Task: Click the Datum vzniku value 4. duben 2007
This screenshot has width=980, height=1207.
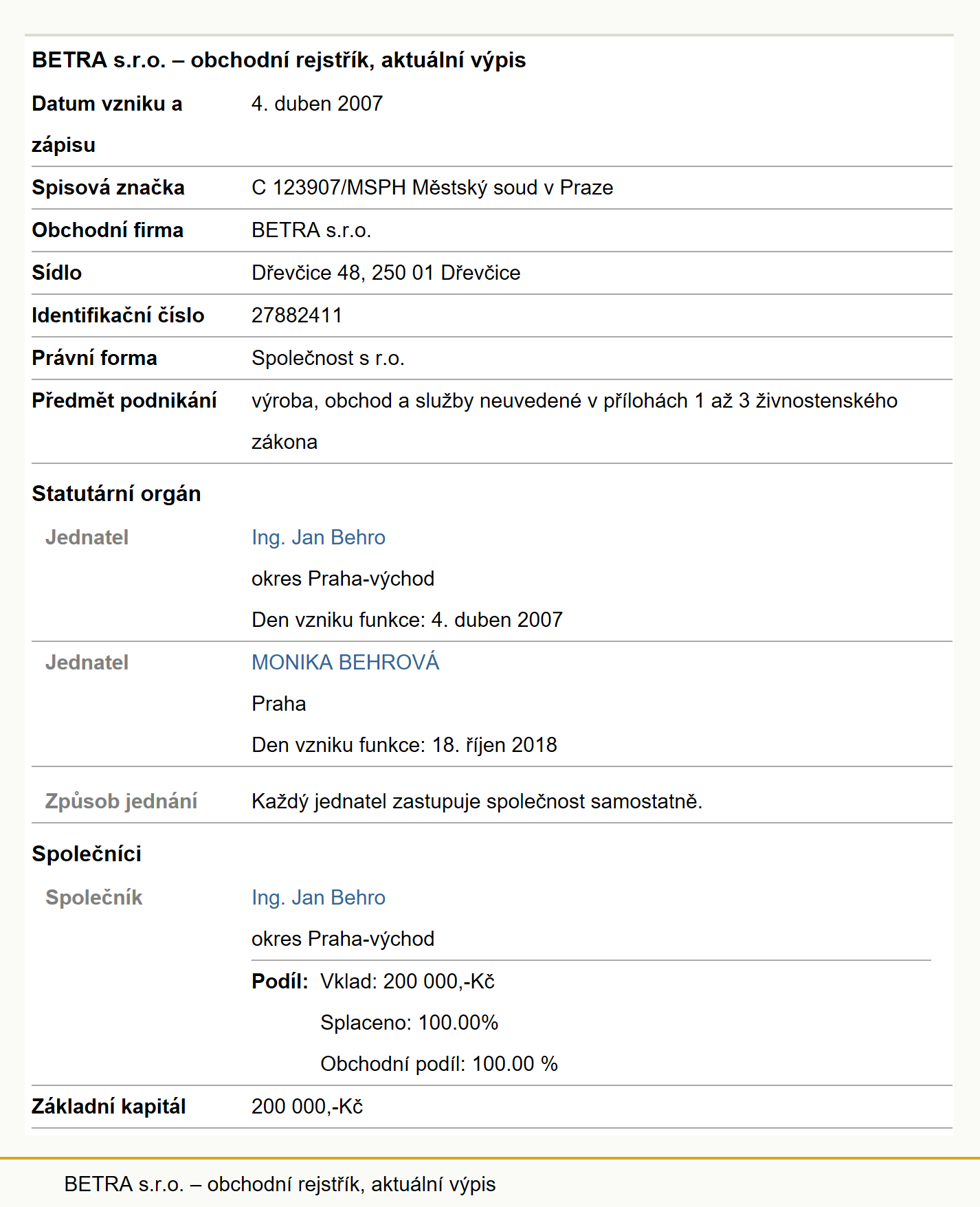Action: click(317, 104)
